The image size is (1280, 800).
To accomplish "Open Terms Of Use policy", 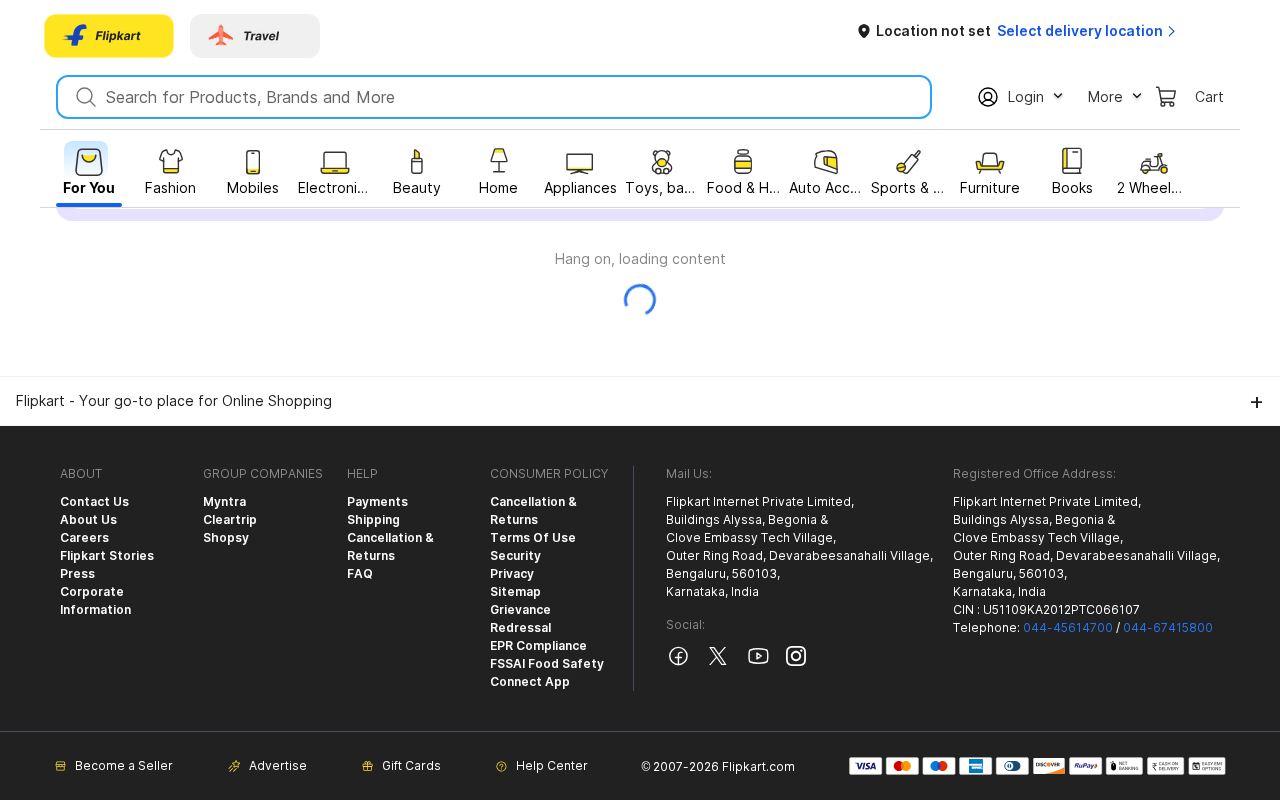I will 533,538.
